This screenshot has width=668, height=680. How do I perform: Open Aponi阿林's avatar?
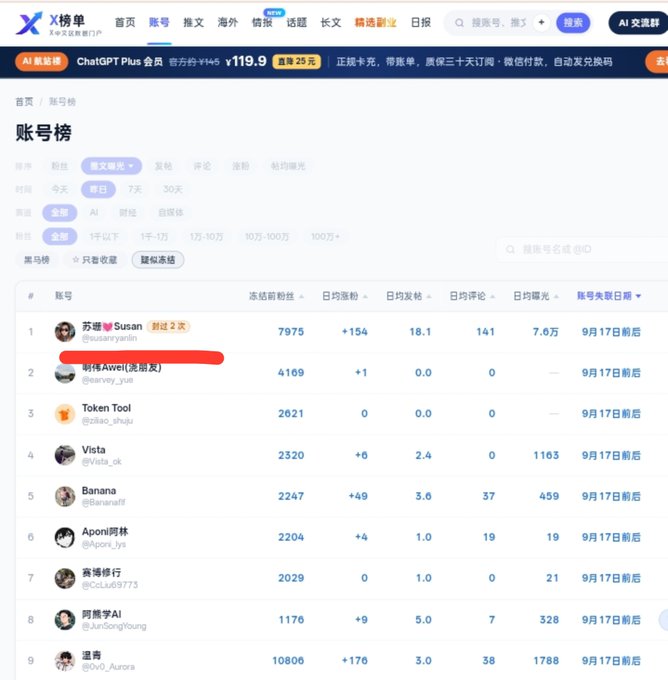(65, 537)
